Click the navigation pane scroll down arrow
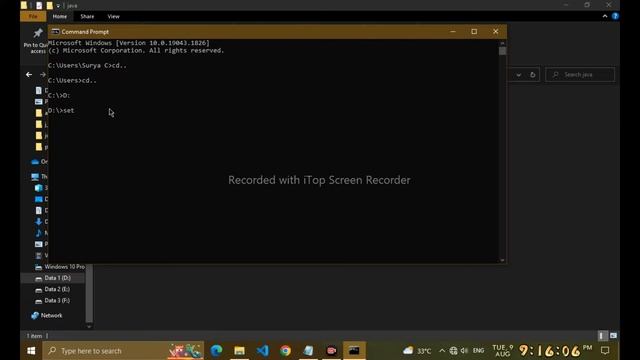The height and width of the screenshot is (360, 640). coord(89,326)
